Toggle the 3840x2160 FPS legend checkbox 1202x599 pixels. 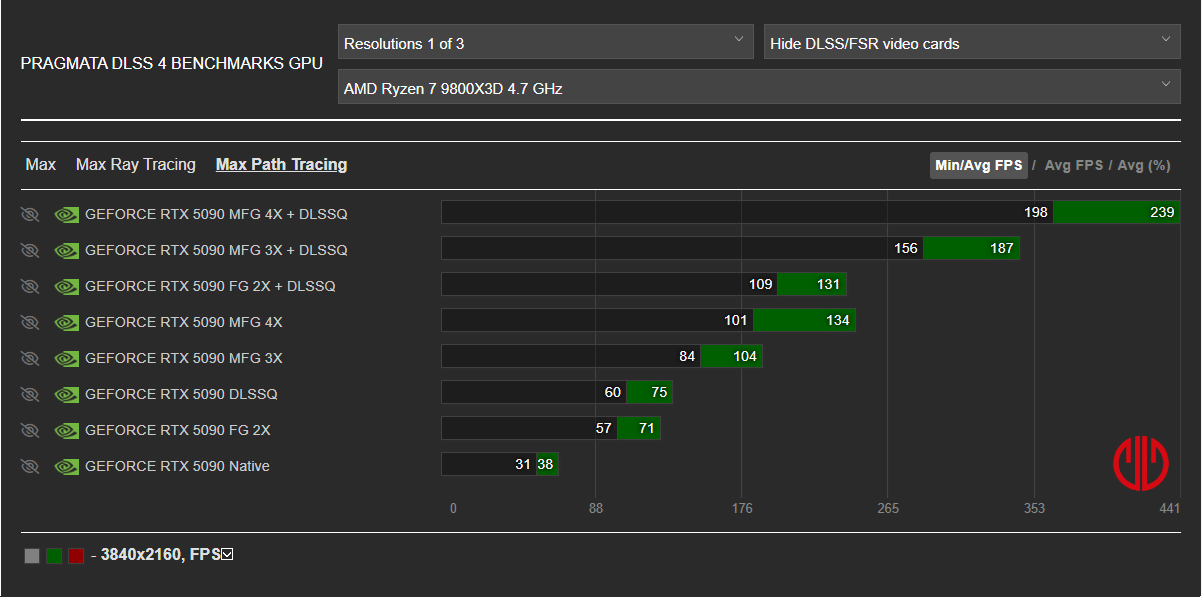click(x=227, y=554)
